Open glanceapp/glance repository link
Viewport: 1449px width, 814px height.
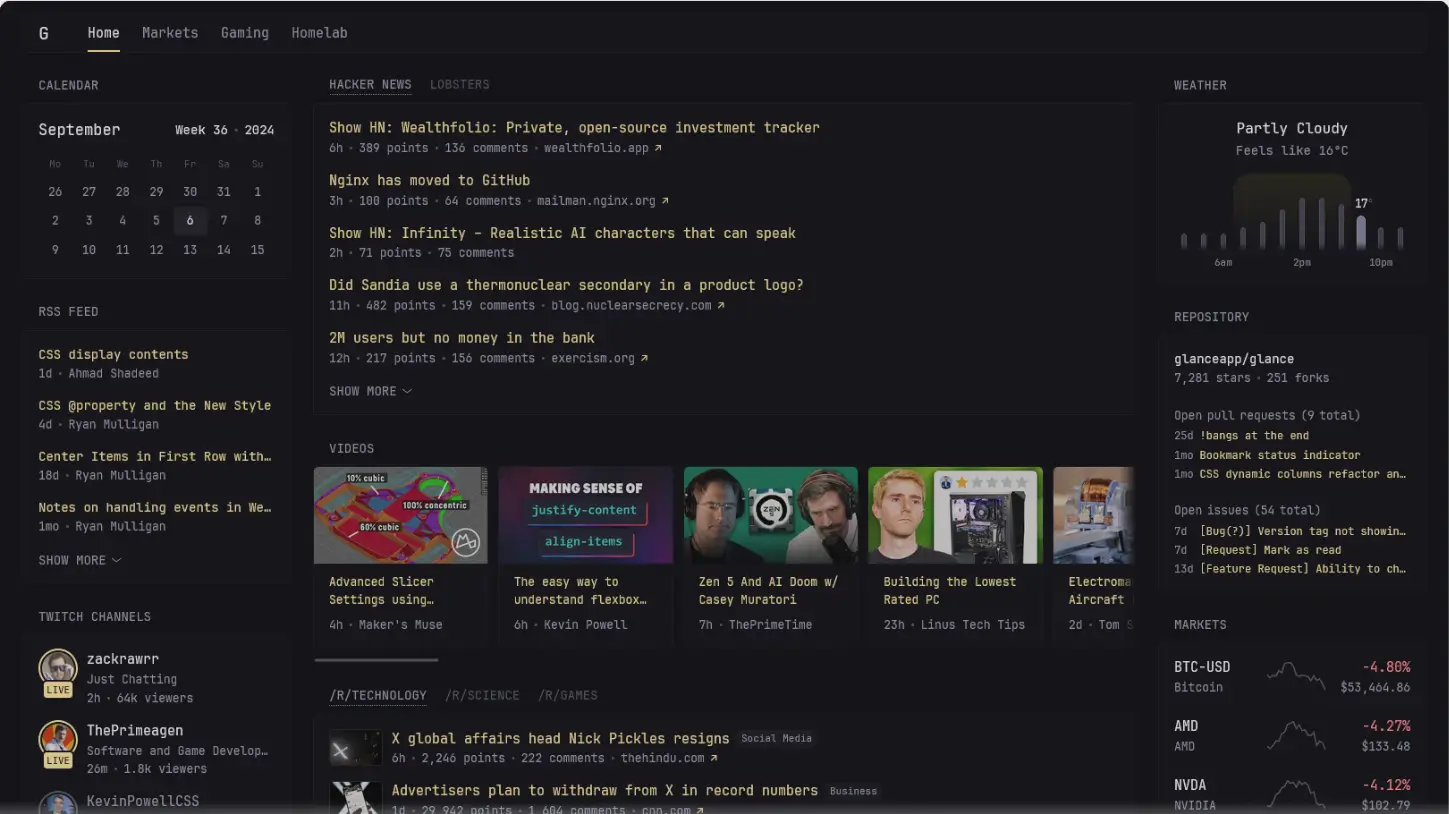(1234, 359)
